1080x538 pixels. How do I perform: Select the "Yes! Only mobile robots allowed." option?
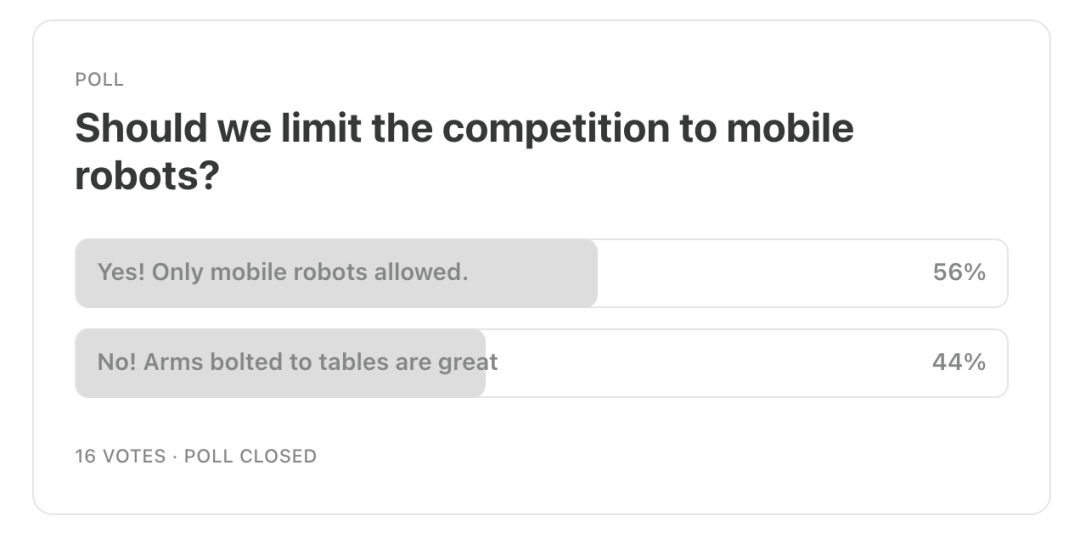282,272
